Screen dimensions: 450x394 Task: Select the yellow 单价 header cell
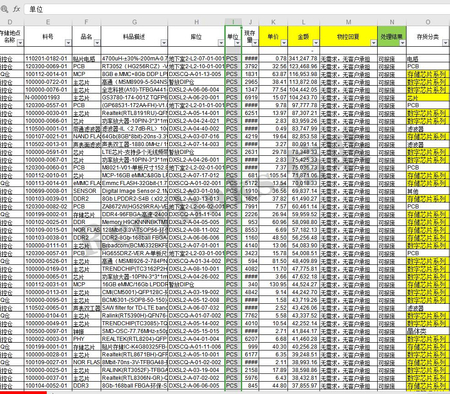(273, 36)
